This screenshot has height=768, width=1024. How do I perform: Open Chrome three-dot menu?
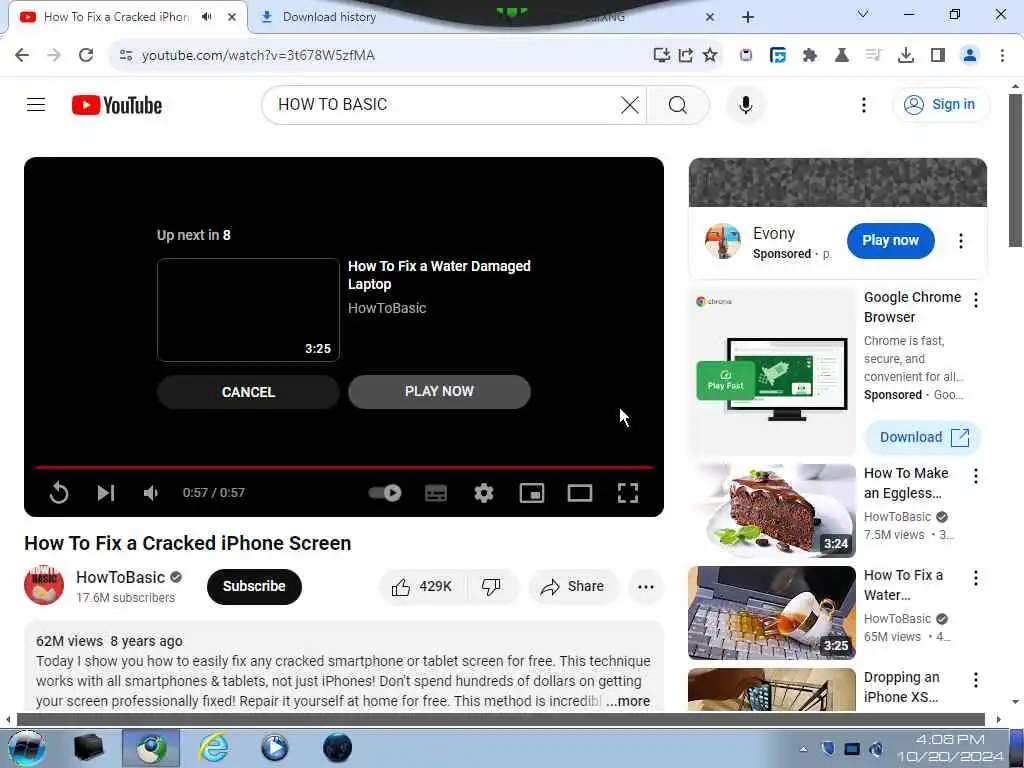1002,56
